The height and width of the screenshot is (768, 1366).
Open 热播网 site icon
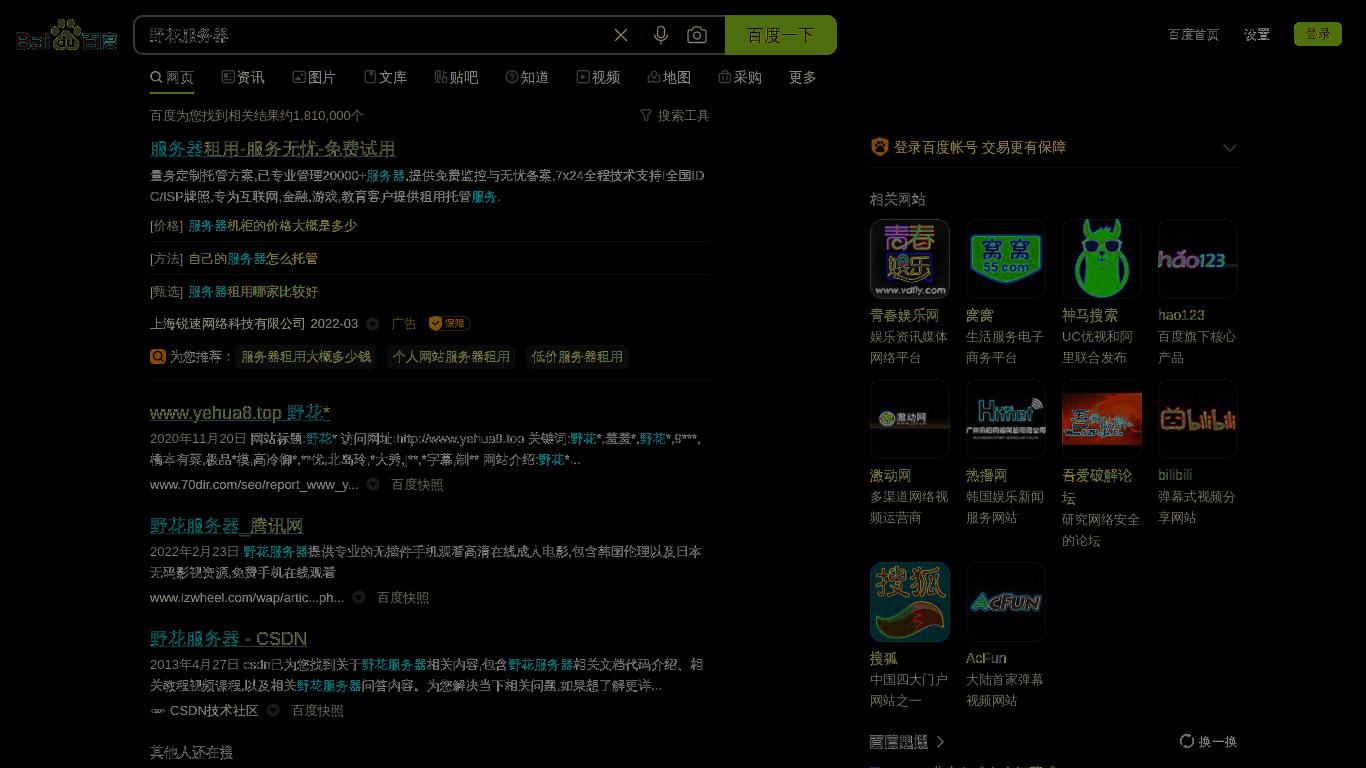[1005, 419]
